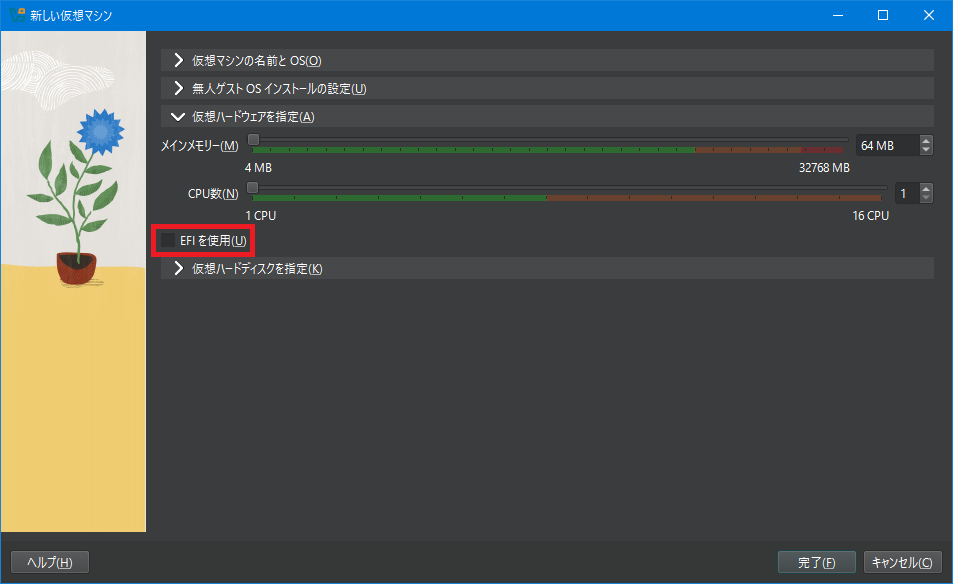Click the CPU数(N) label
This screenshot has width=953, height=584.
click(x=213, y=194)
